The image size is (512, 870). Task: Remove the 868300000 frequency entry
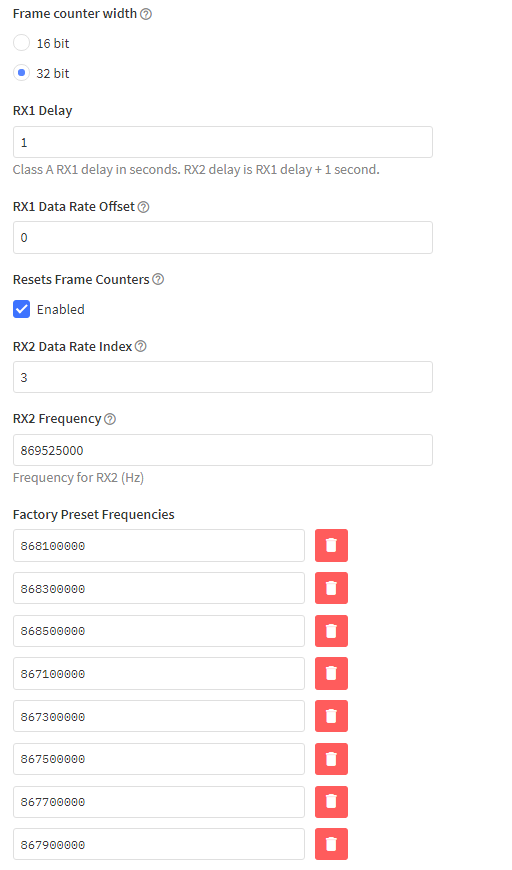pyautogui.click(x=331, y=588)
